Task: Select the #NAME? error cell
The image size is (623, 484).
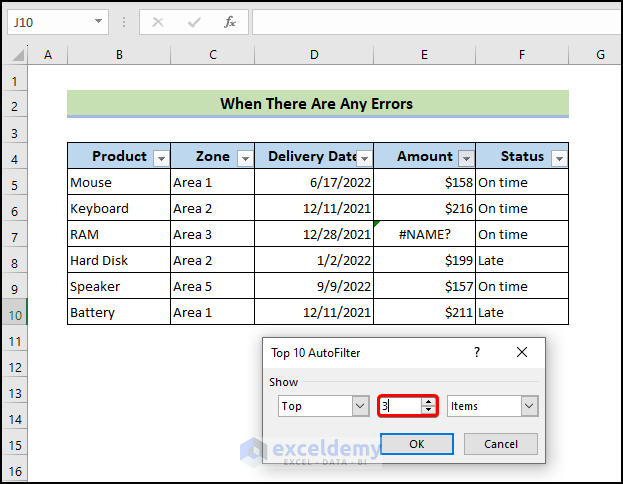Action: pyautogui.click(x=424, y=234)
